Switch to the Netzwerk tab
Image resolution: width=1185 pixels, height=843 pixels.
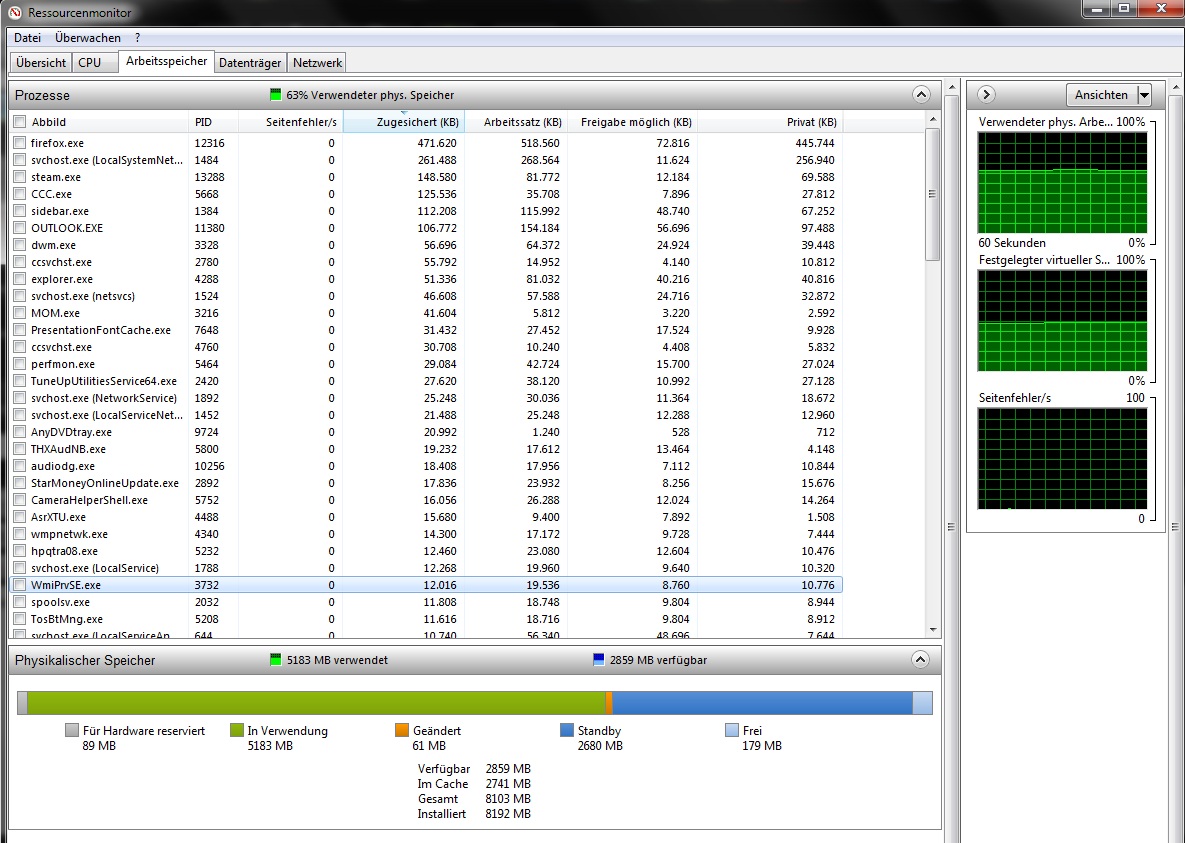click(x=317, y=63)
